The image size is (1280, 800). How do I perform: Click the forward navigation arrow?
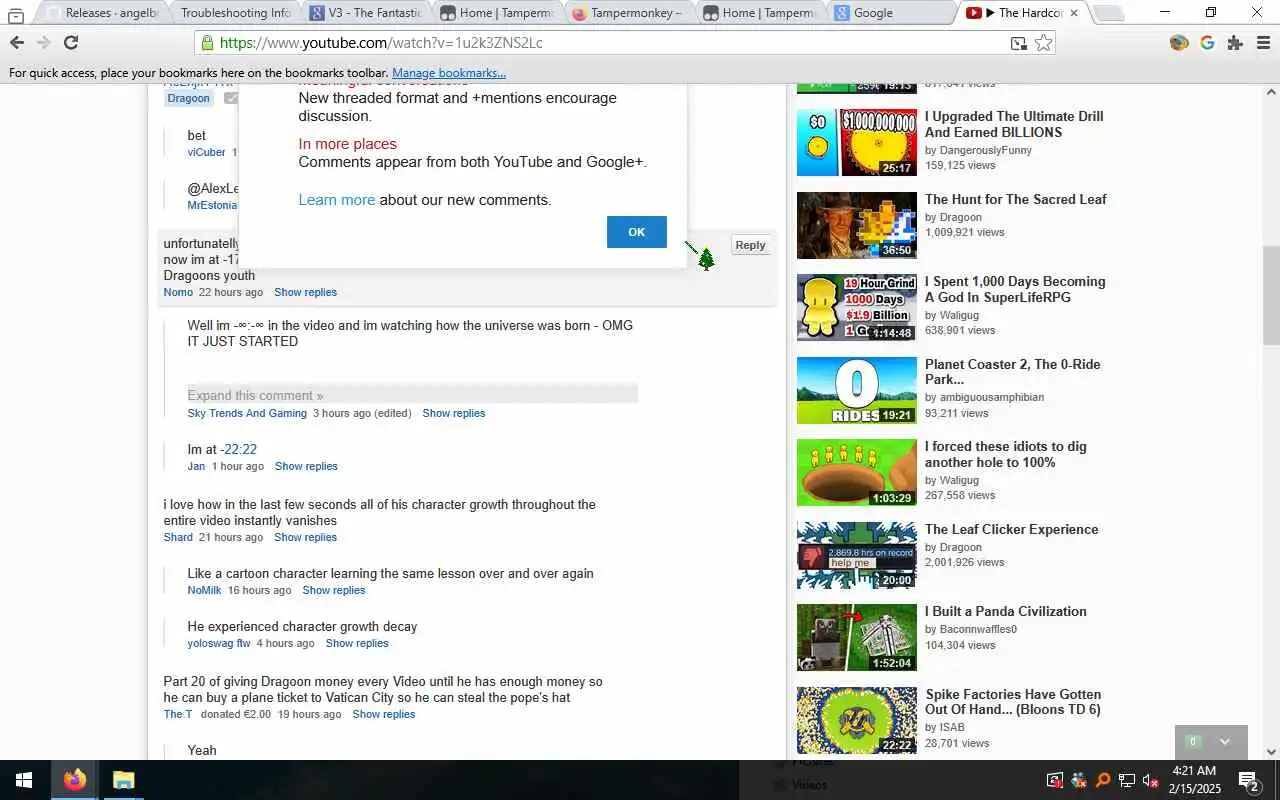point(43,43)
